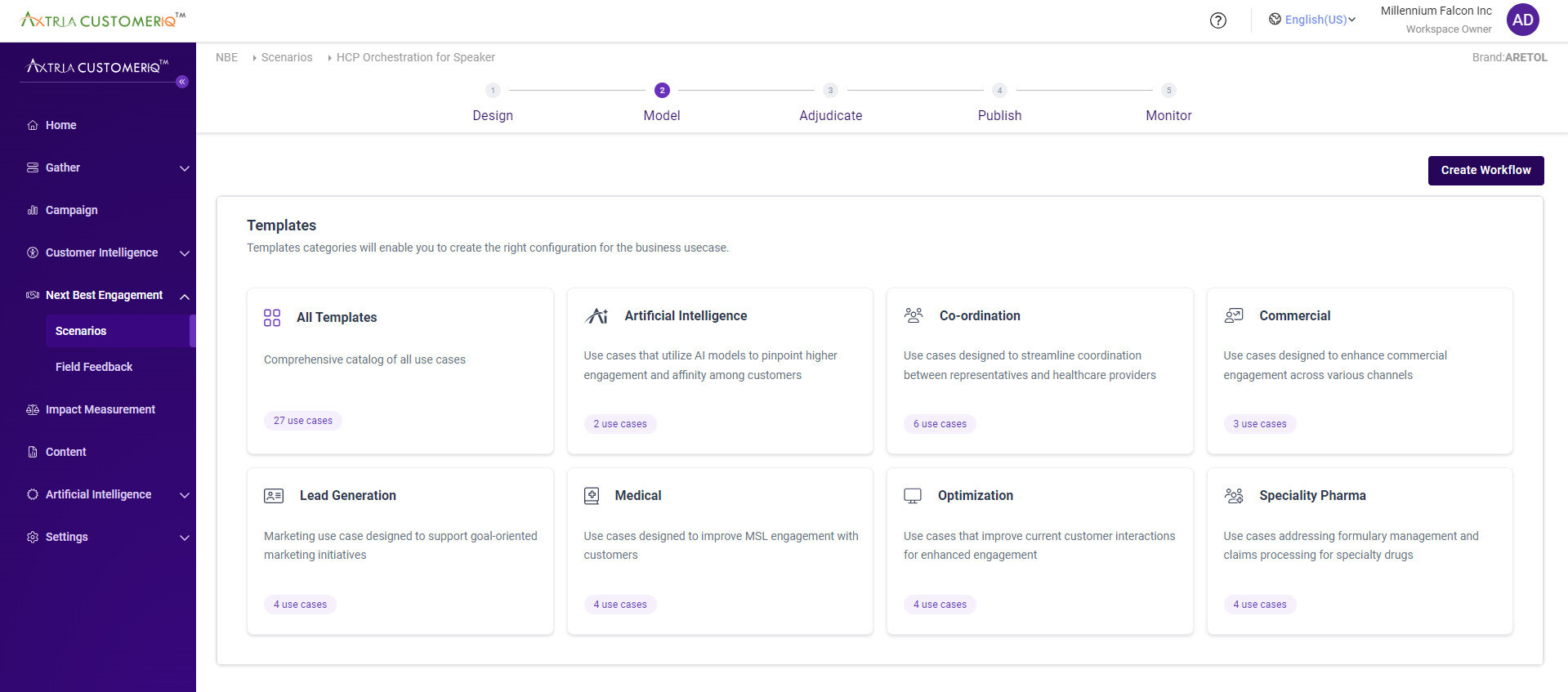Click the Optimization monitor icon

click(x=913, y=496)
